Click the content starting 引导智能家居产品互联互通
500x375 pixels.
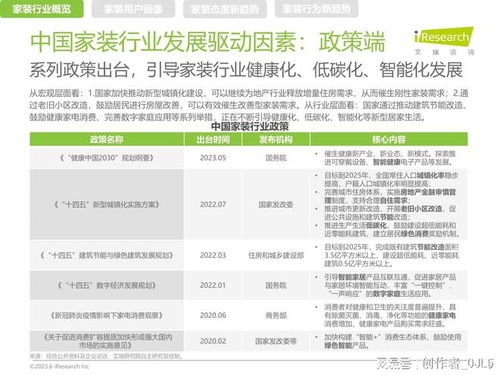tap(389, 285)
